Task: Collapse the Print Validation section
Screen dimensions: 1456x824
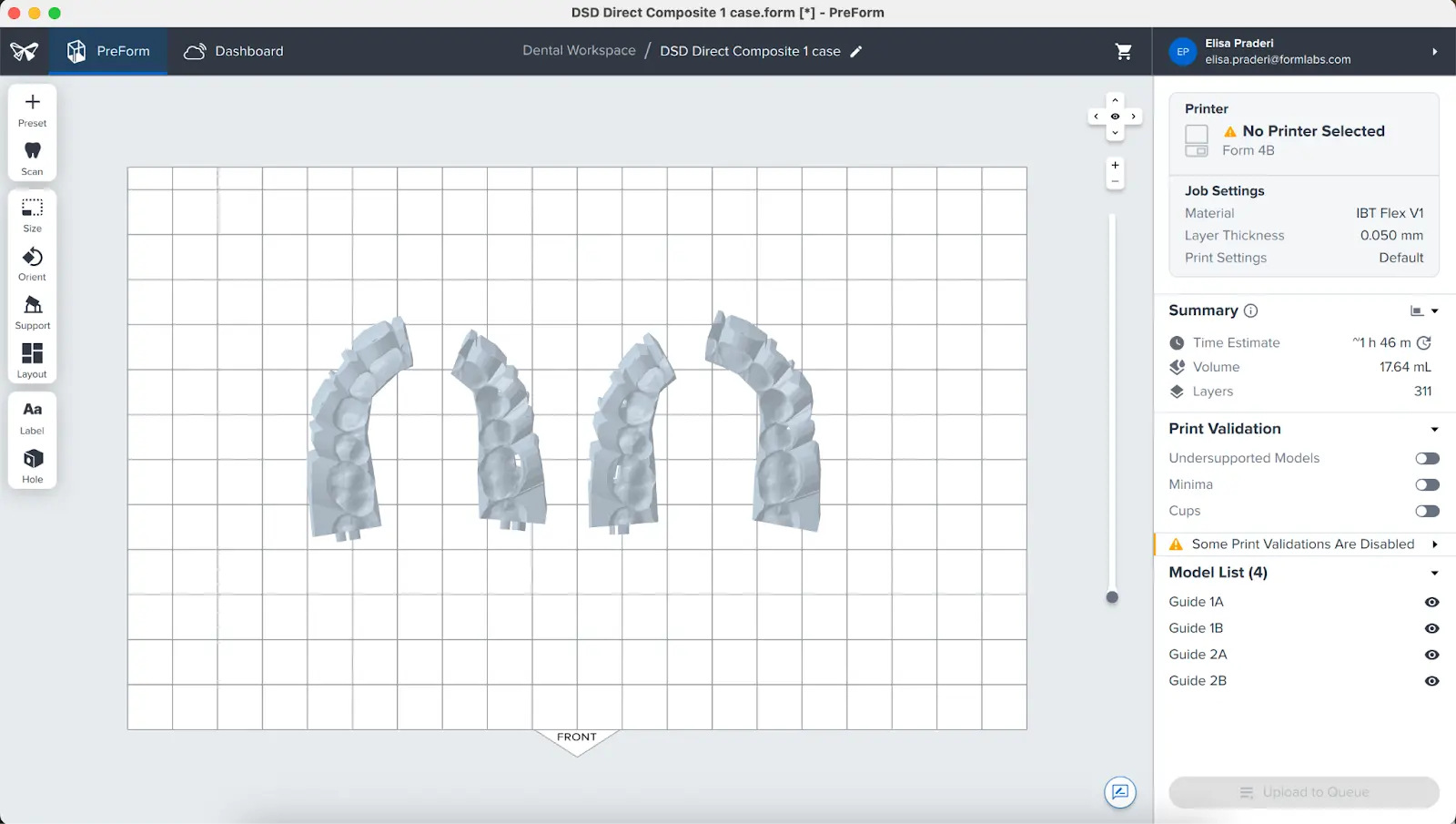Action: 1435,428
